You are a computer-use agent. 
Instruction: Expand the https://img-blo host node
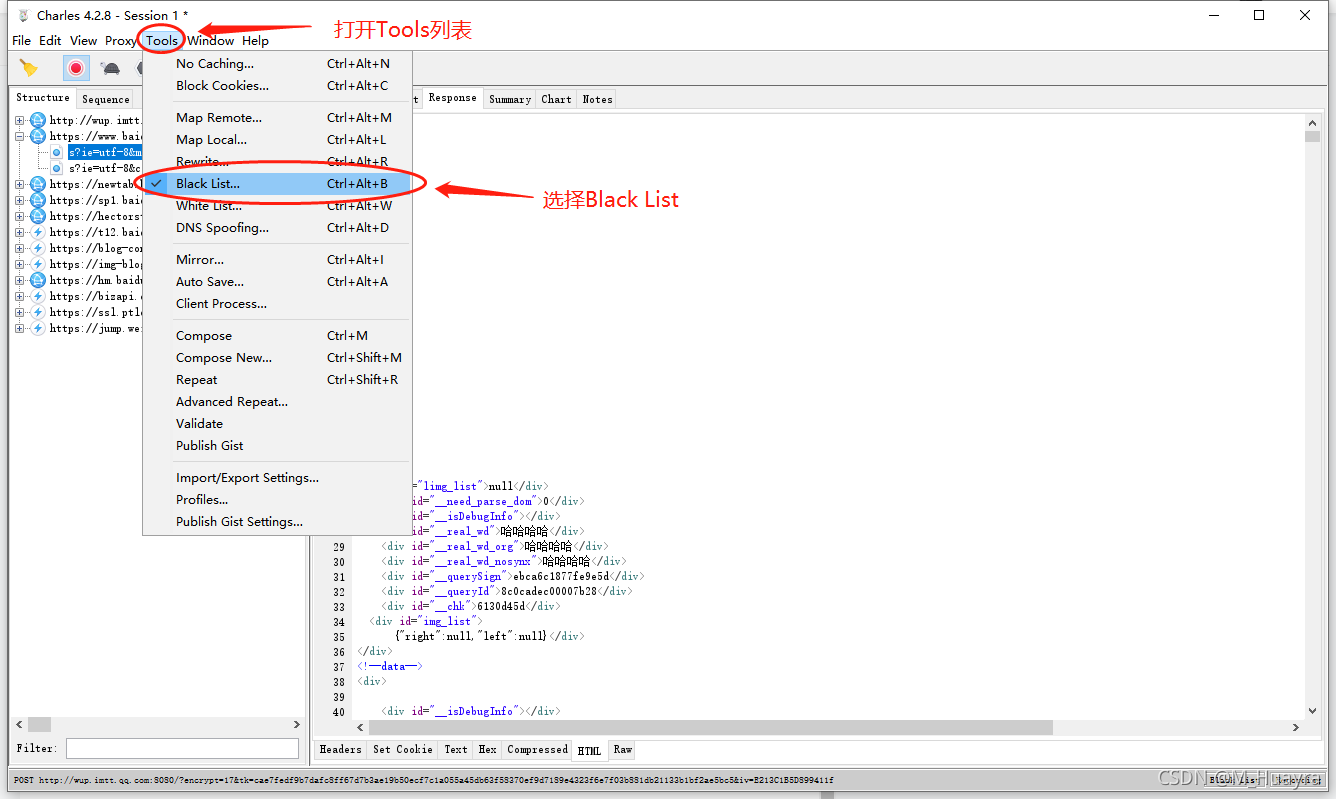(20, 264)
